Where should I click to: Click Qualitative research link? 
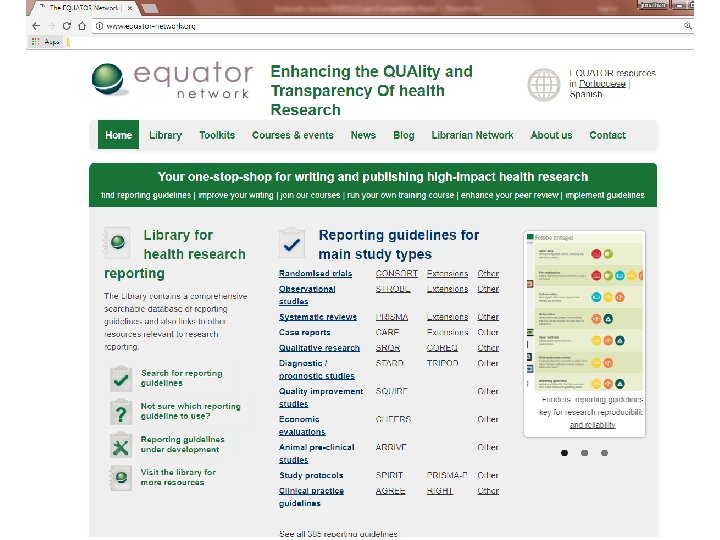[x=319, y=348]
